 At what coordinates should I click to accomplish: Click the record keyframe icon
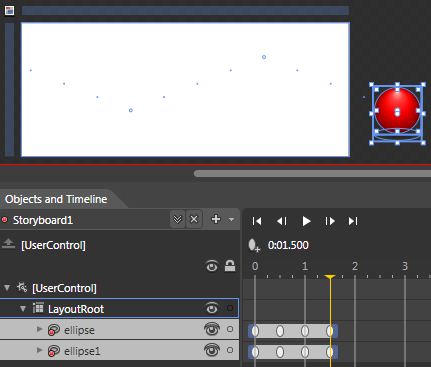[x=254, y=245]
